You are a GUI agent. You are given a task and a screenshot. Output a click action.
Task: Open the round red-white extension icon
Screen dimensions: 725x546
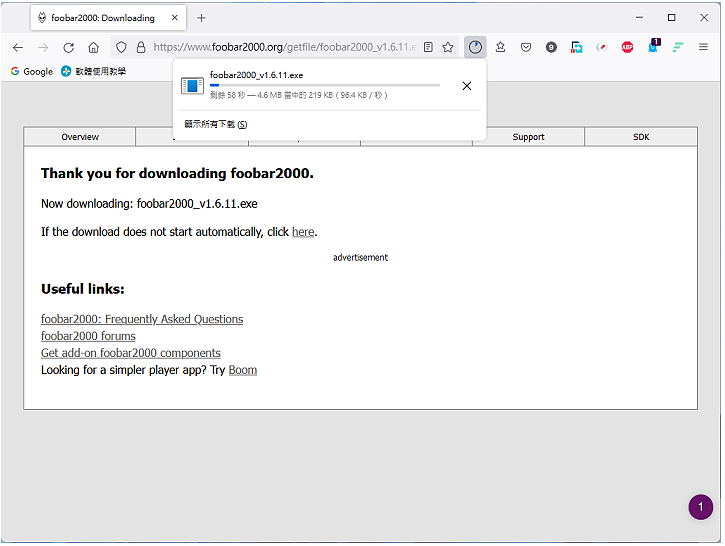pos(602,47)
